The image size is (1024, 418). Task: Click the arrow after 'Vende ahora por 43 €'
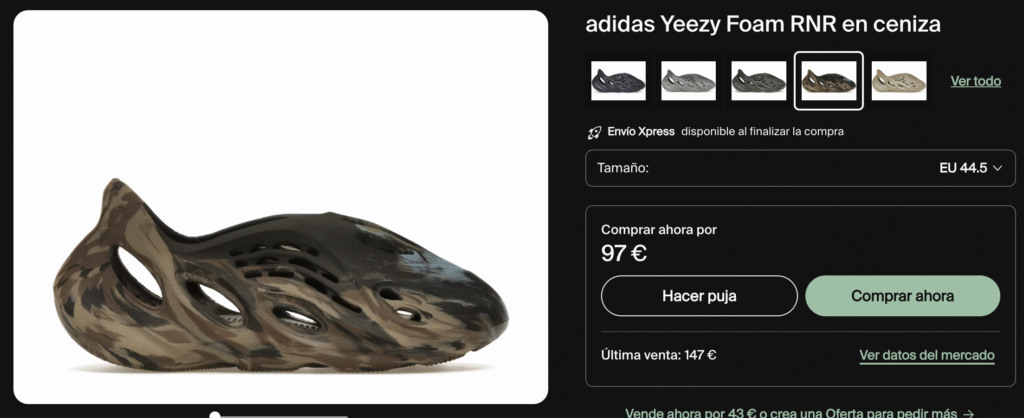click(x=968, y=413)
